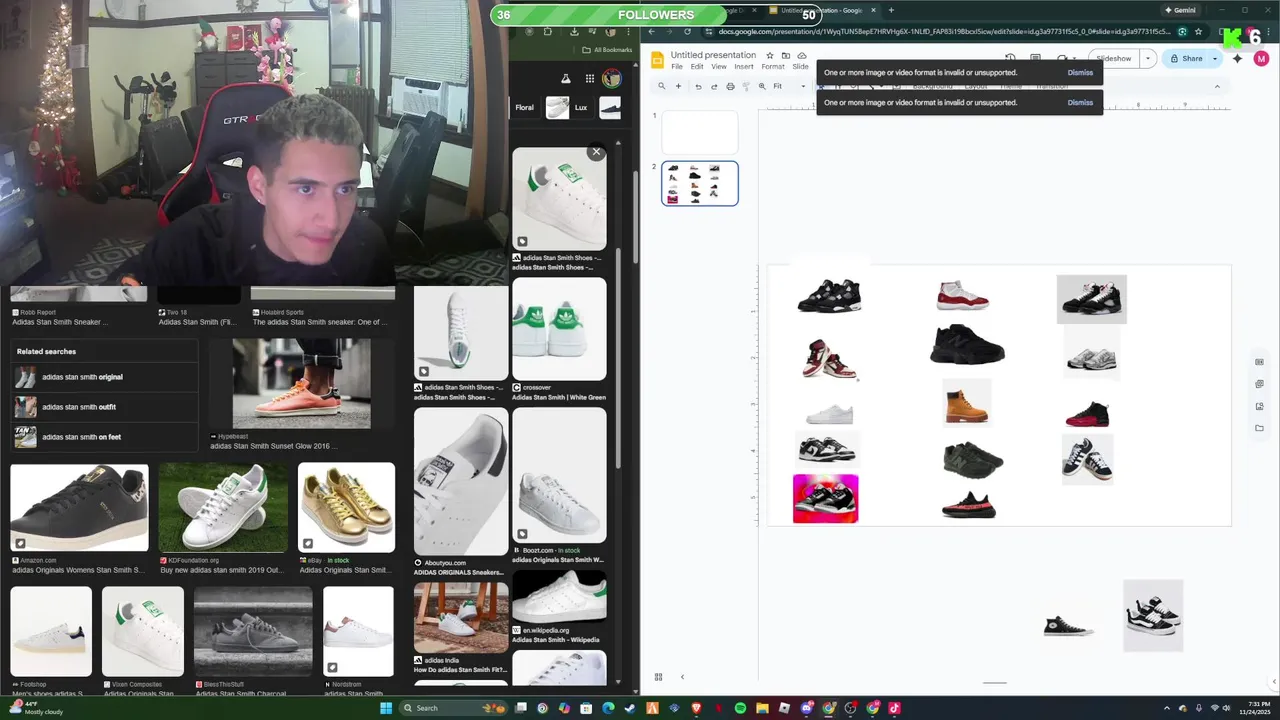Click the print icon in Slides toolbar
Screen dimensions: 1280x720
(x=730, y=87)
